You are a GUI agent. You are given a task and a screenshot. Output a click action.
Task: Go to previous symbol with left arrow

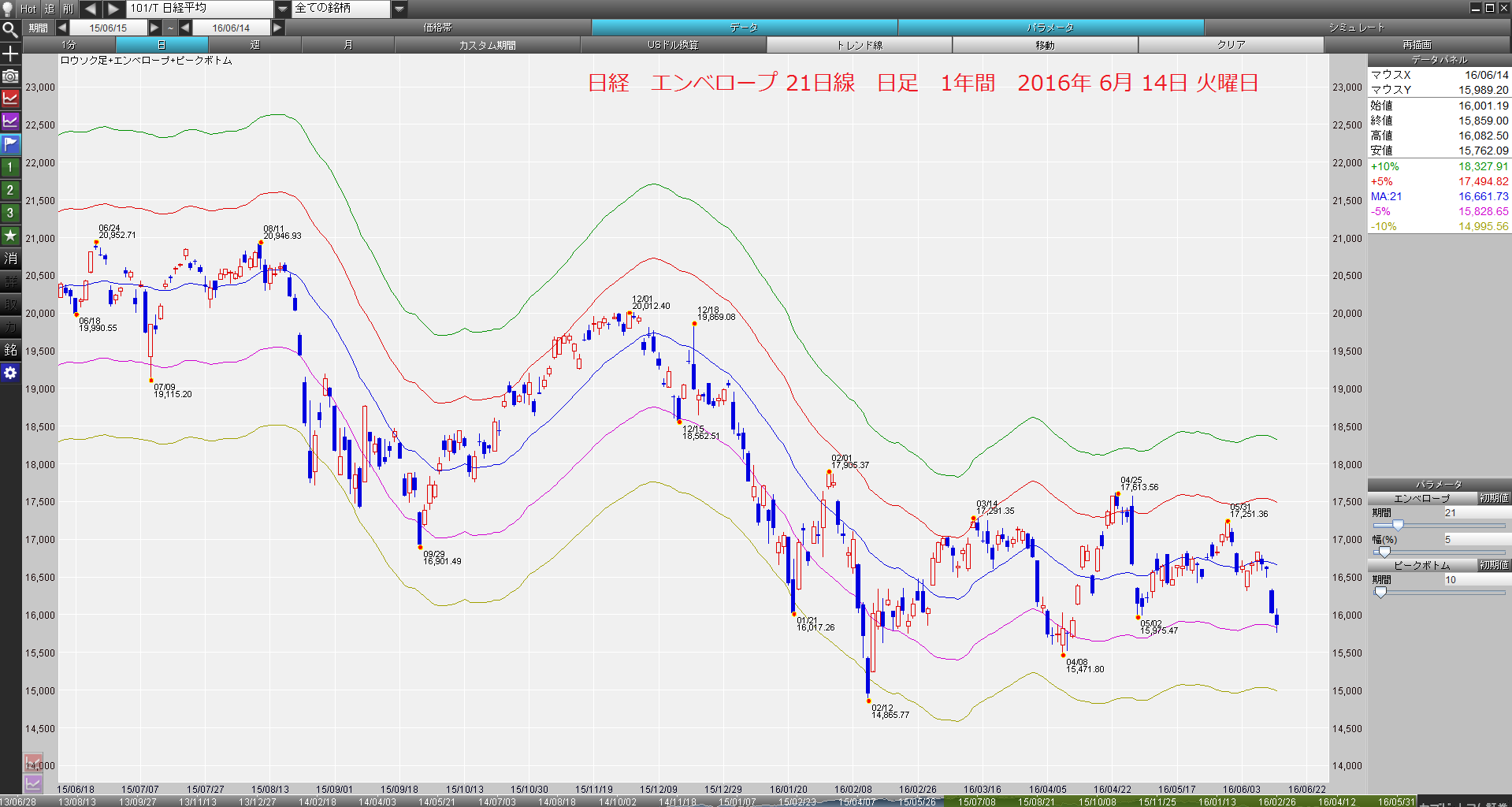pyautogui.click(x=90, y=9)
